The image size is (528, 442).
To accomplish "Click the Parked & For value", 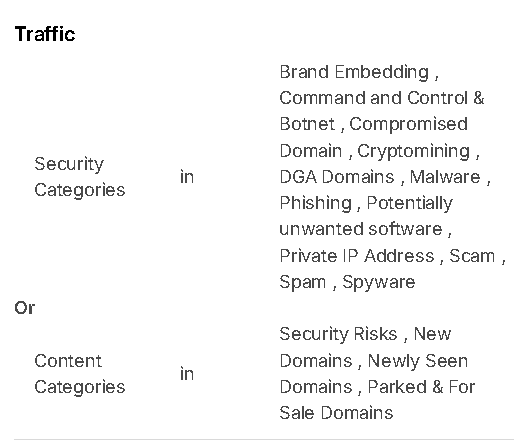I will click(x=421, y=387).
